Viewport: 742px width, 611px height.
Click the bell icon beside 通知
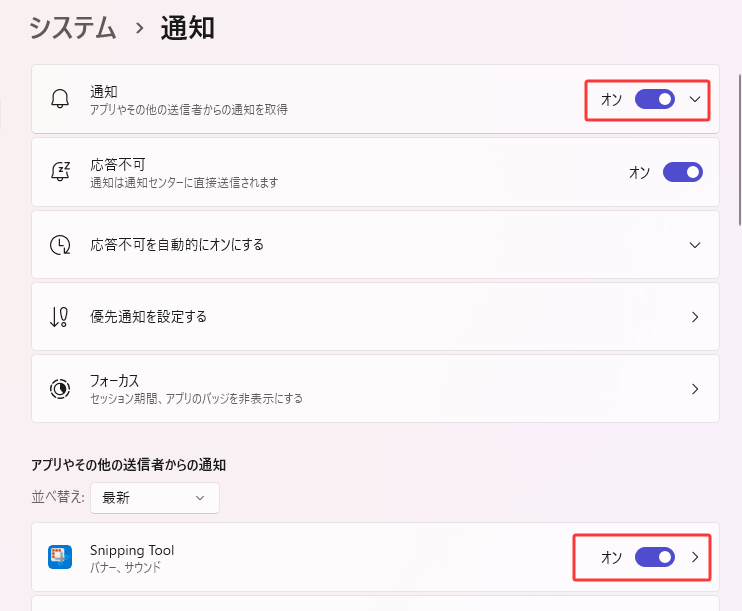point(60,99)
